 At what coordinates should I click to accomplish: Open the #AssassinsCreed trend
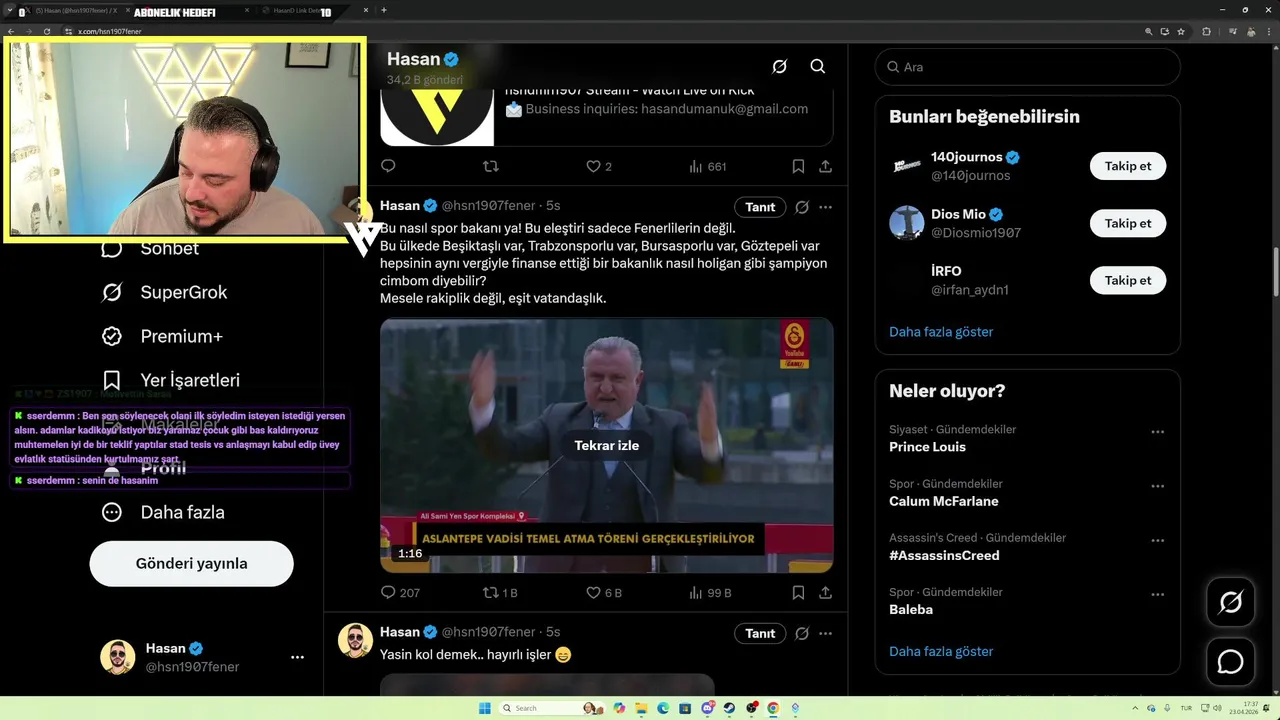pos(944,555)
